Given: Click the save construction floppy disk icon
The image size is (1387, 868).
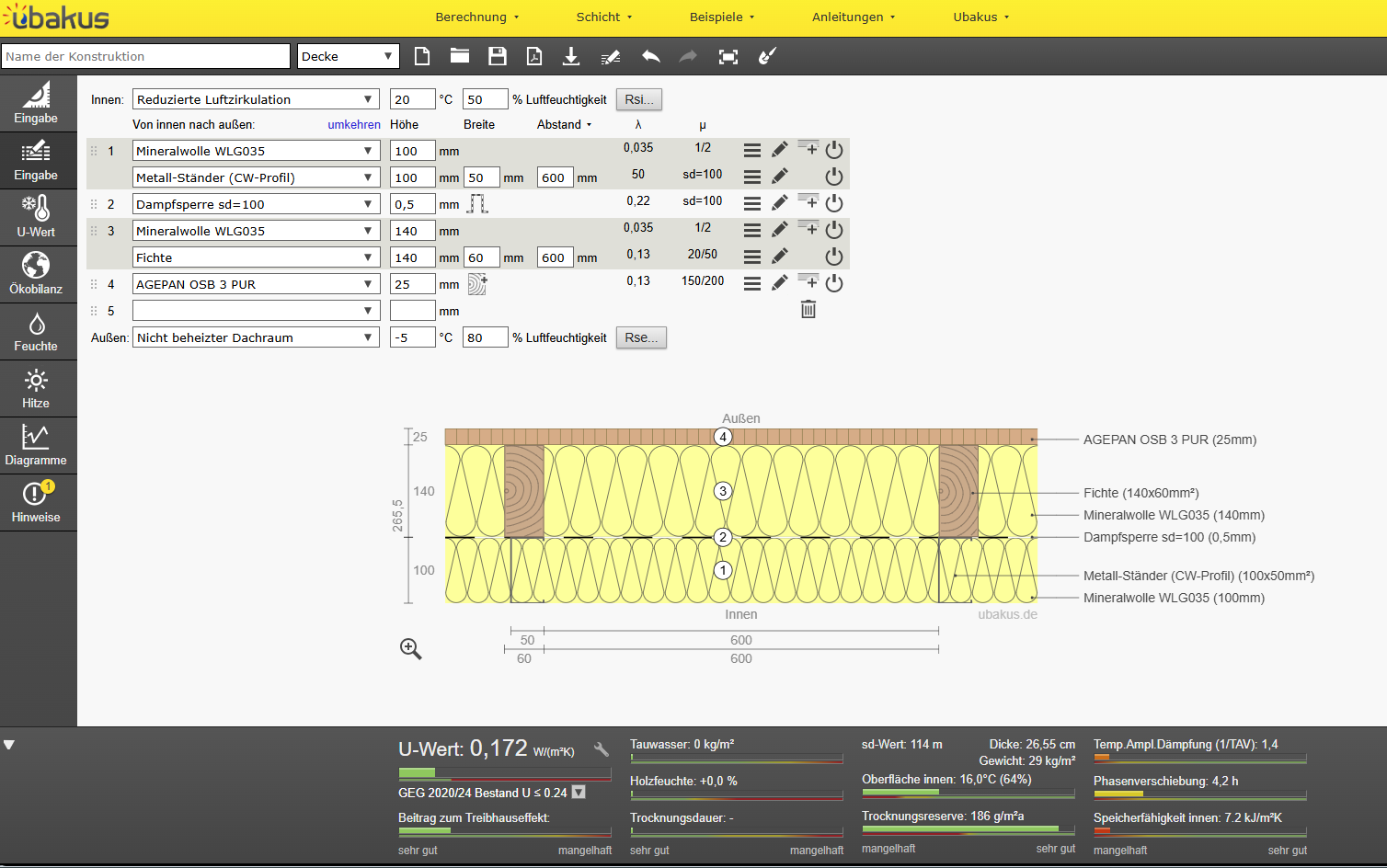Looking at the screenshot, I should pyautogui.click(x=498, y=57).
